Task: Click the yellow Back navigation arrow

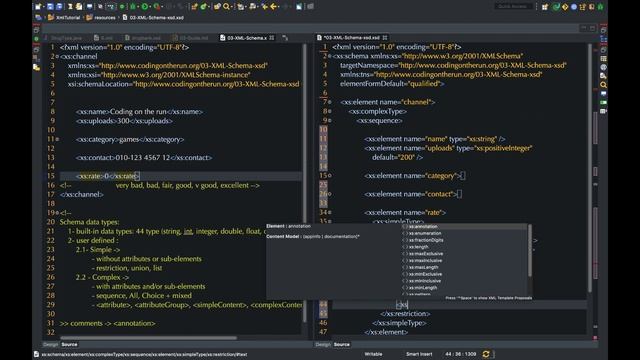Action: pyautogui.click(x=274, y=7)
